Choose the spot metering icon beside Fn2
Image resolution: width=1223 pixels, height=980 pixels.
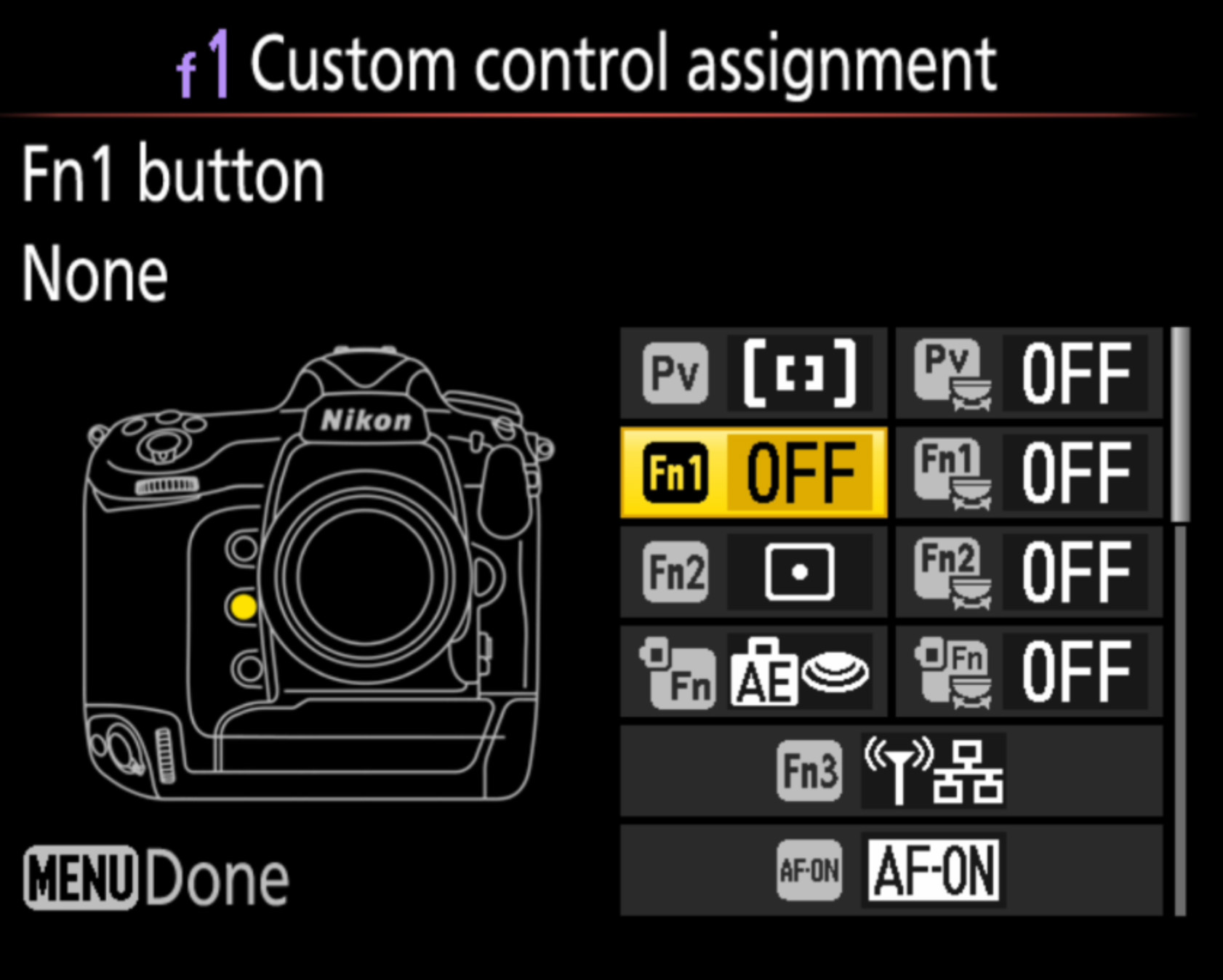799,572
